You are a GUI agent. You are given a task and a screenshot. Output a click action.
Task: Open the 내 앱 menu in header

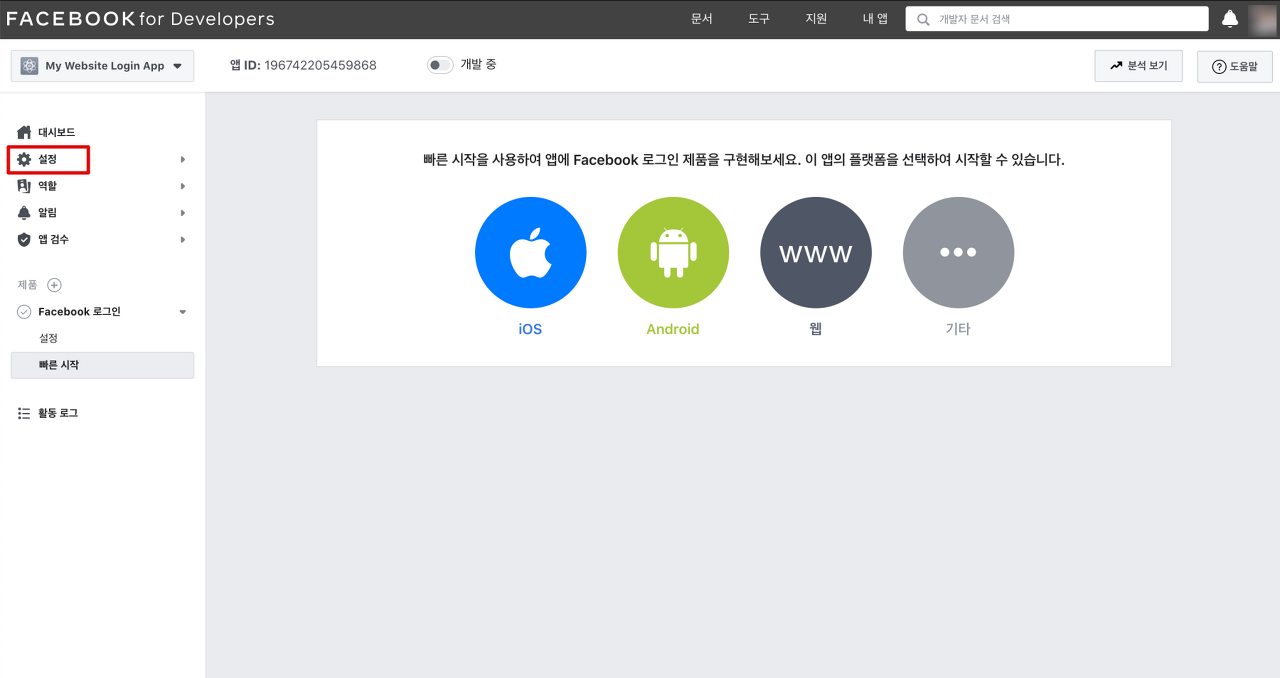click(x=875, y=19)
